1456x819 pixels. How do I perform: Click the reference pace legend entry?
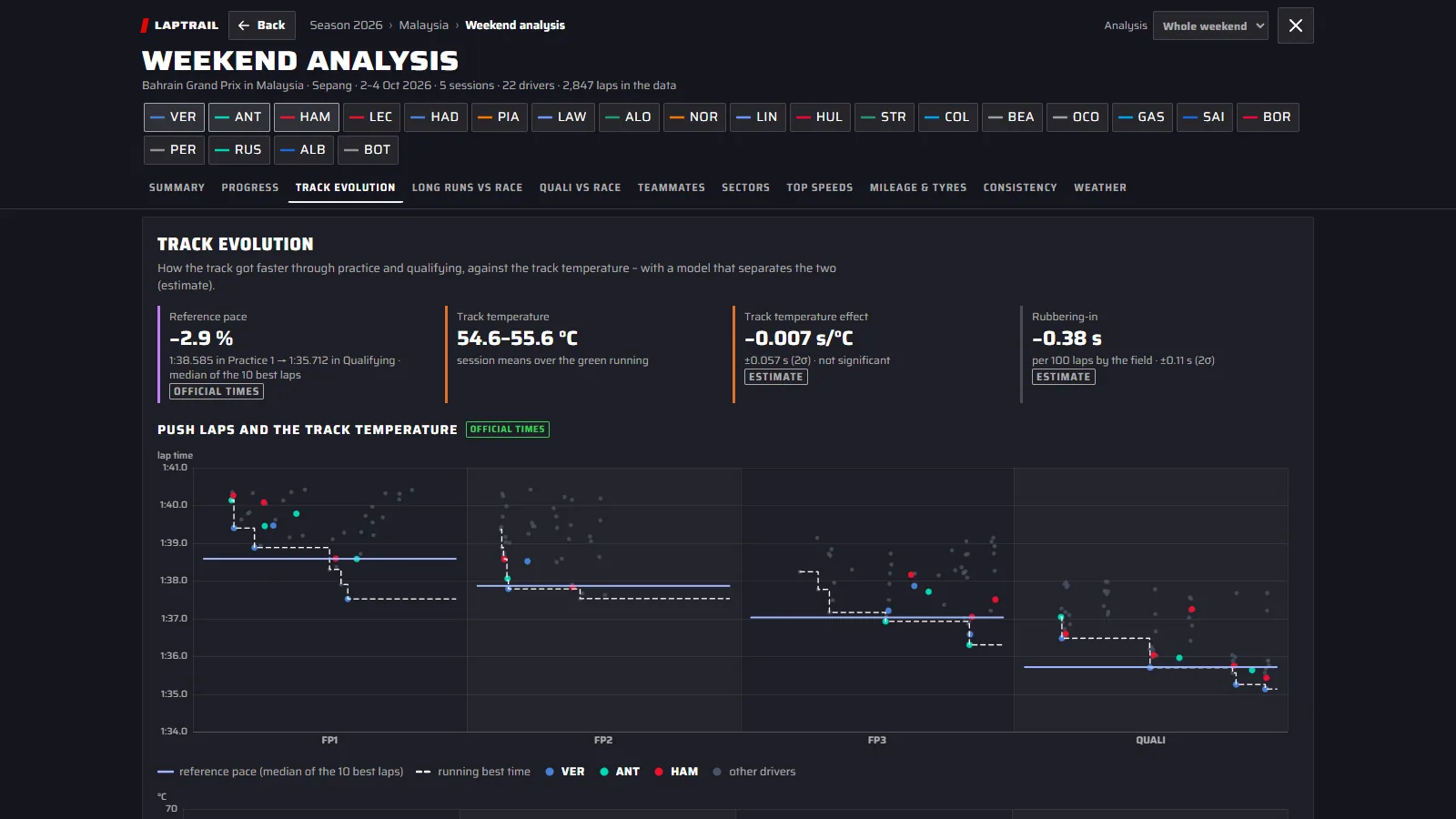tap(280, 772)
